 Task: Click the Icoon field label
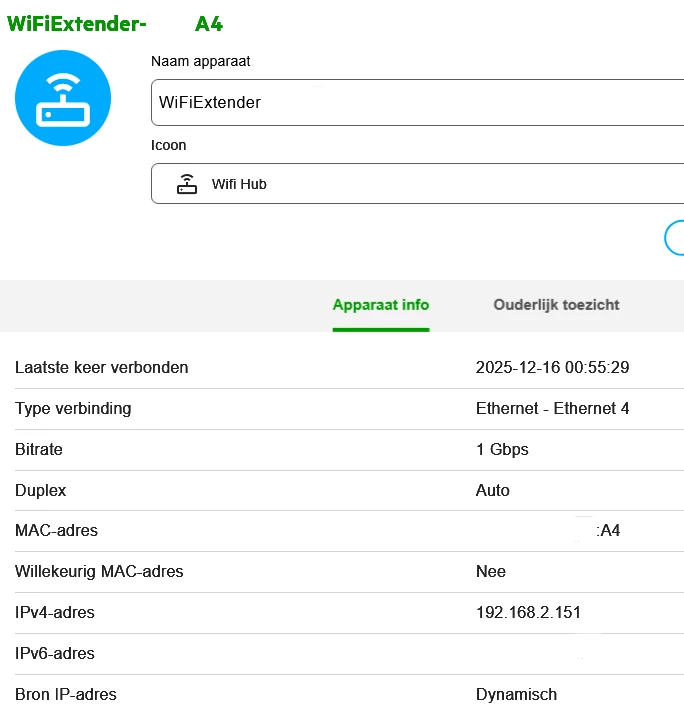tap(168, 145)
